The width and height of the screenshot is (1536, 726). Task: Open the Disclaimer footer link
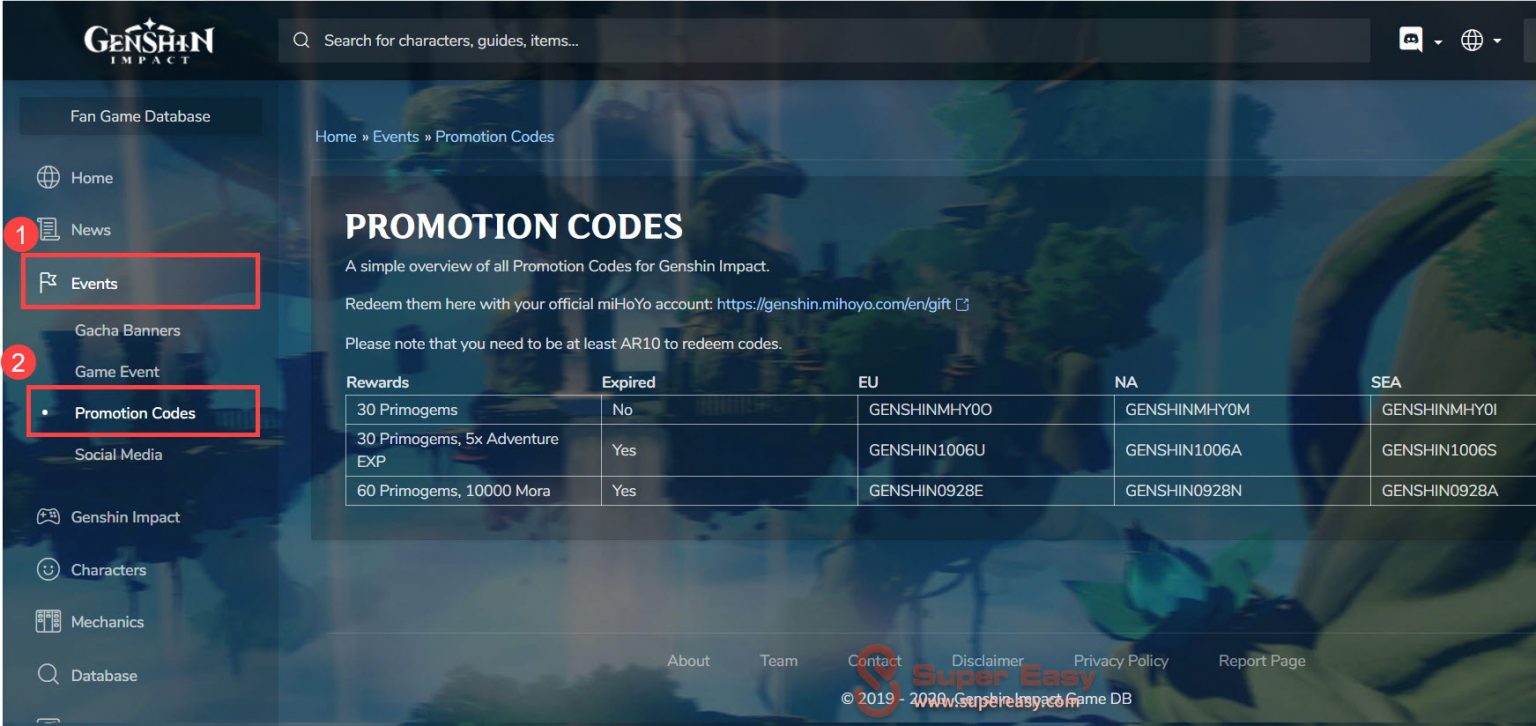987,660
